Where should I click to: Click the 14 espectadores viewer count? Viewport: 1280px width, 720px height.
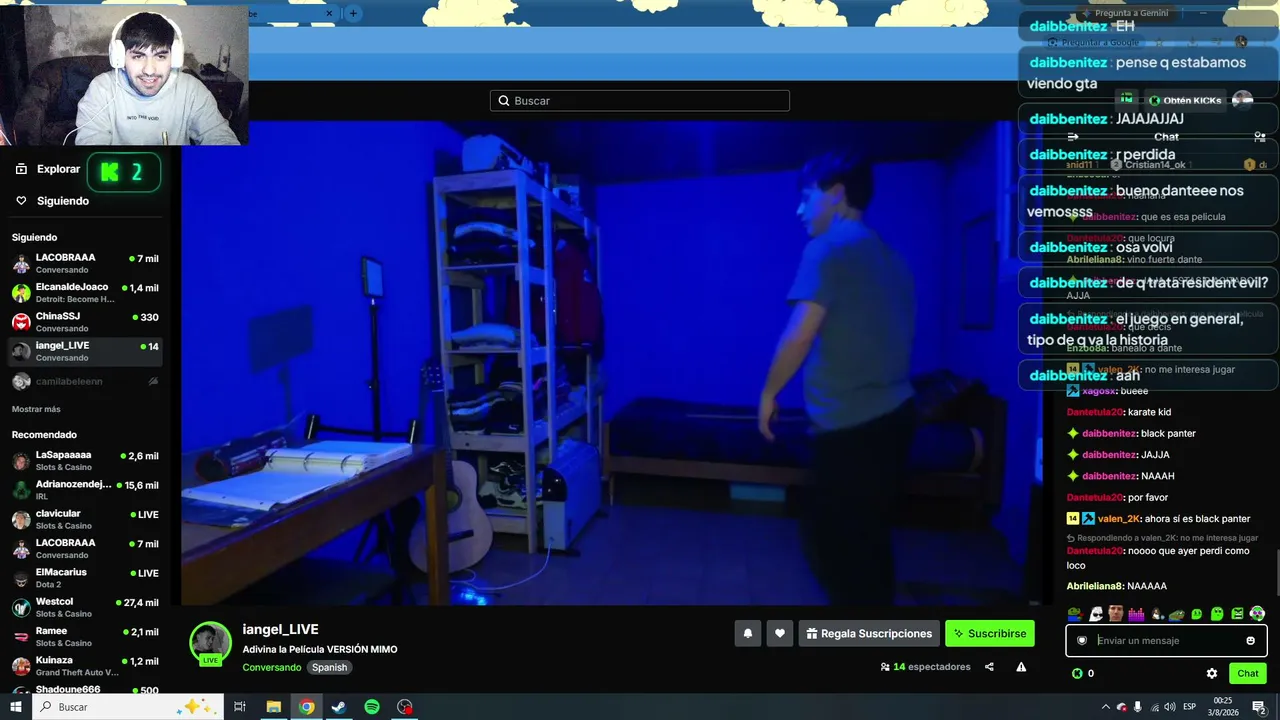[x=925, y=667]
